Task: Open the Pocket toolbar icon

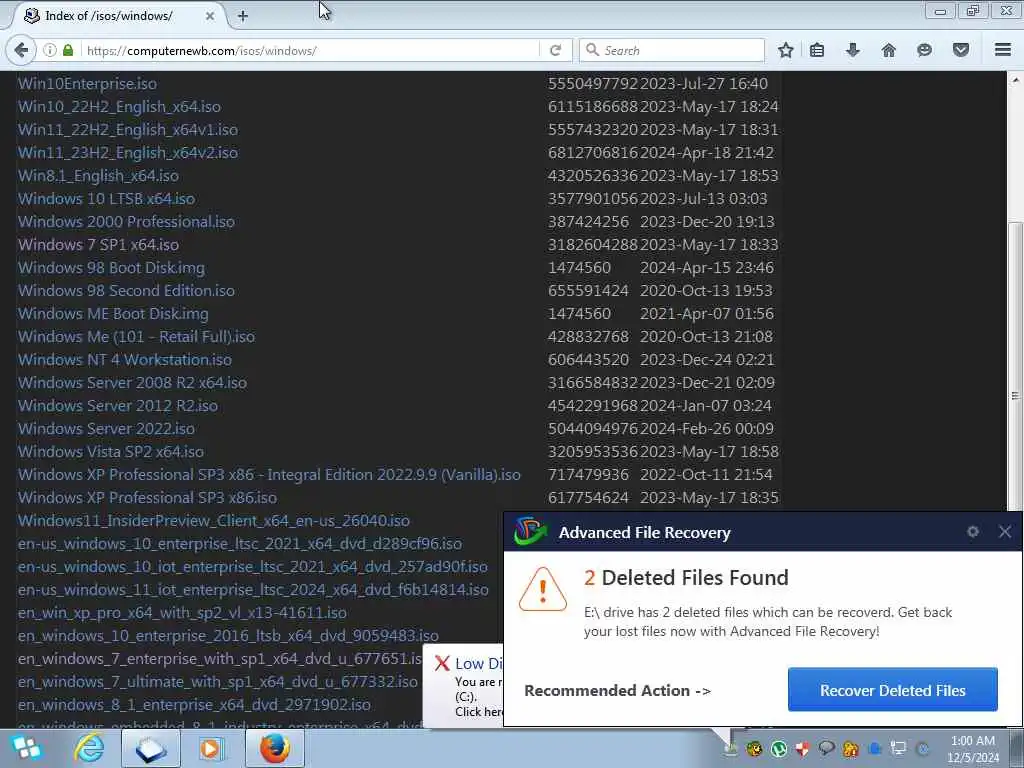Action: tap(961, 50)
